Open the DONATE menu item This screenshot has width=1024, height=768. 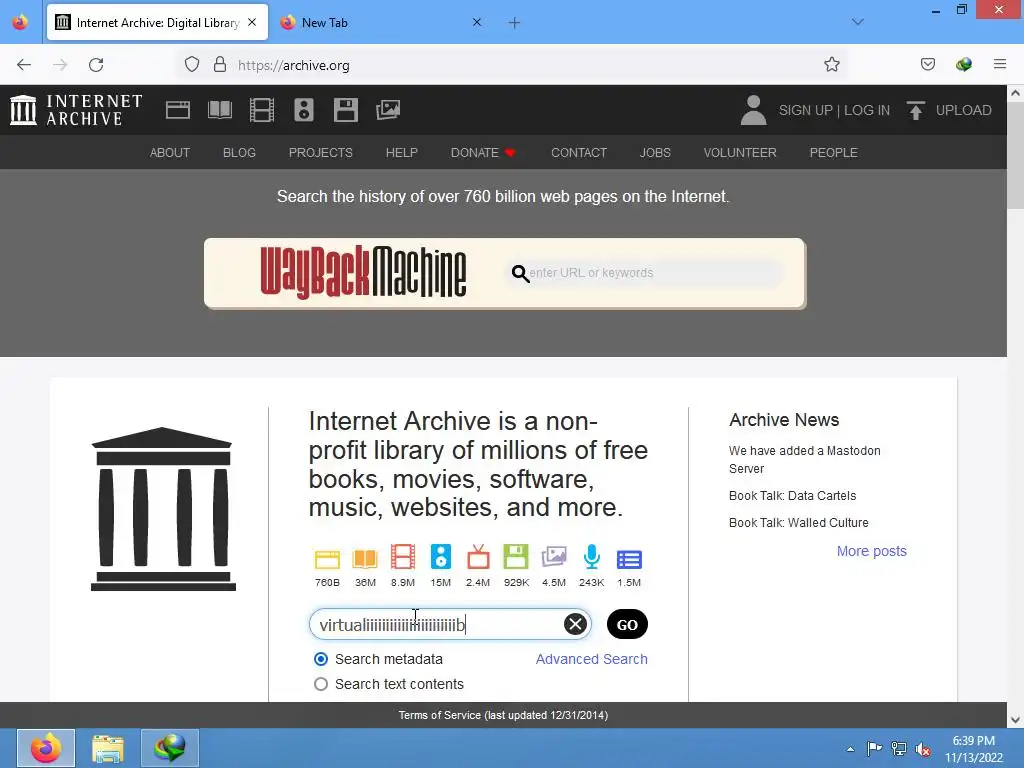[x=483, y=152]
